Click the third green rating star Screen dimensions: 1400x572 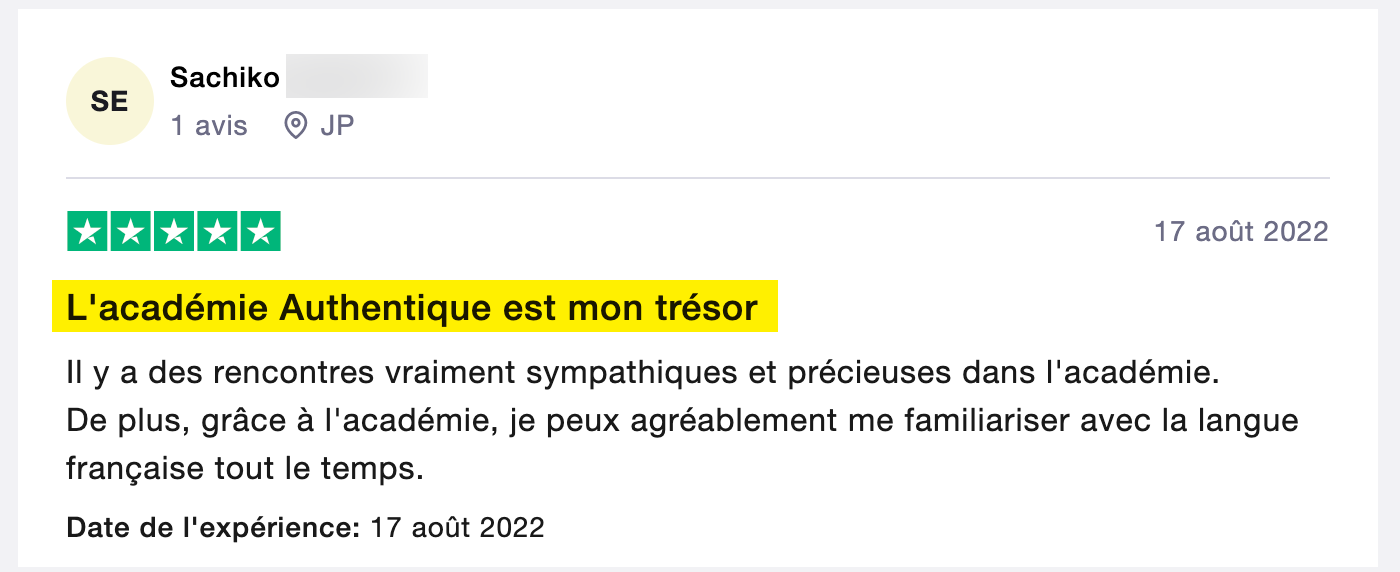(174, 232)
